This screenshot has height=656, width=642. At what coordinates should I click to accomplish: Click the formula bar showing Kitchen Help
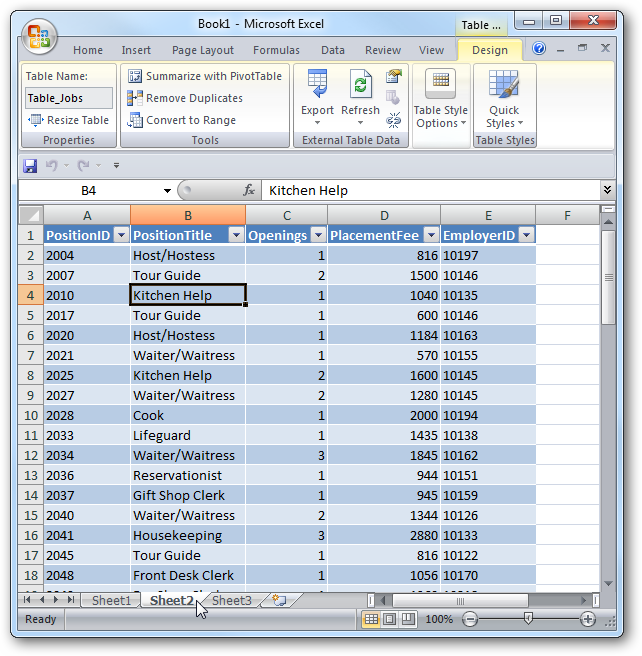click(431, 190)
